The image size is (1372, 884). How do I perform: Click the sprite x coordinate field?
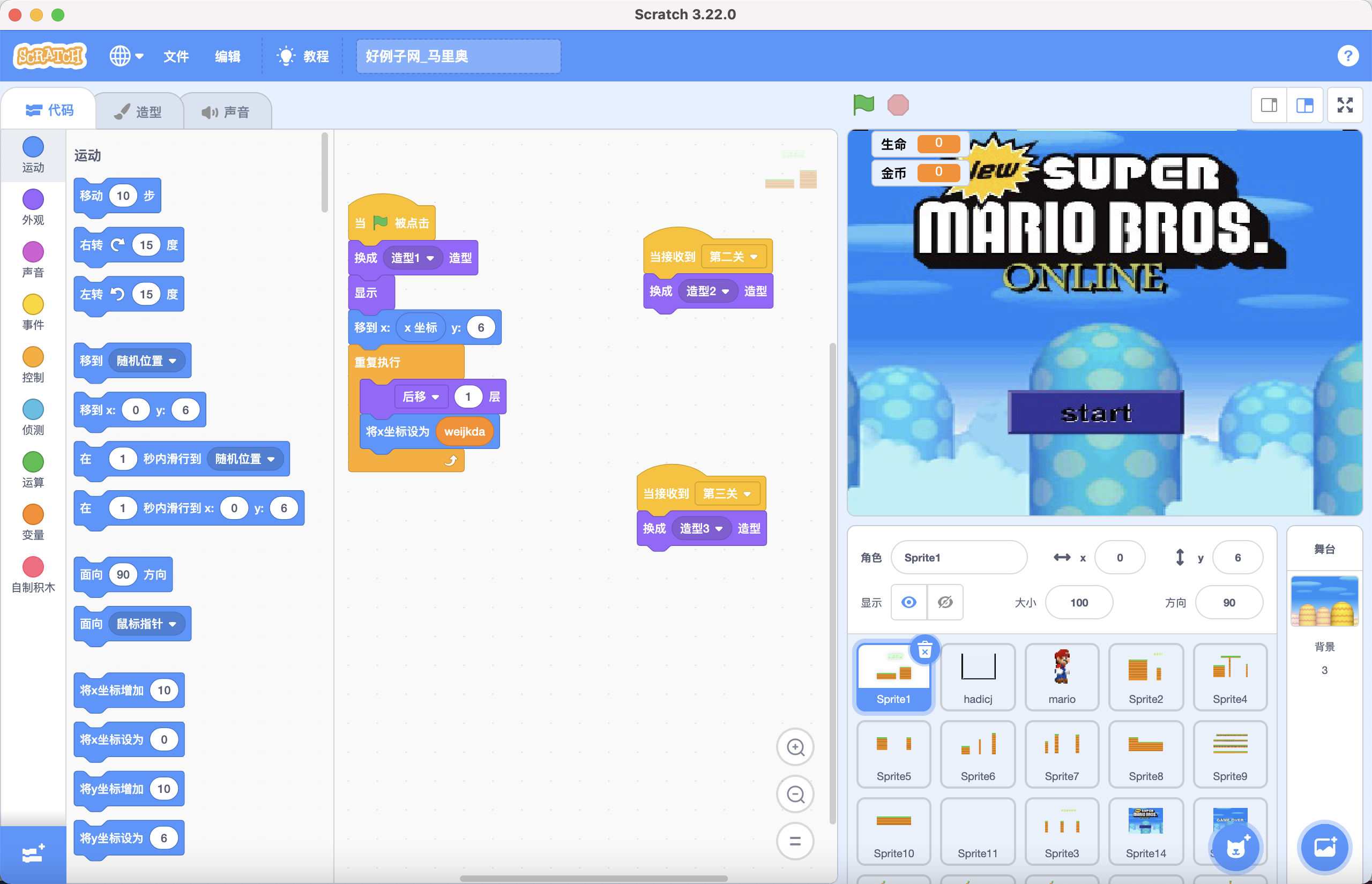click(x=1120, y=557)
